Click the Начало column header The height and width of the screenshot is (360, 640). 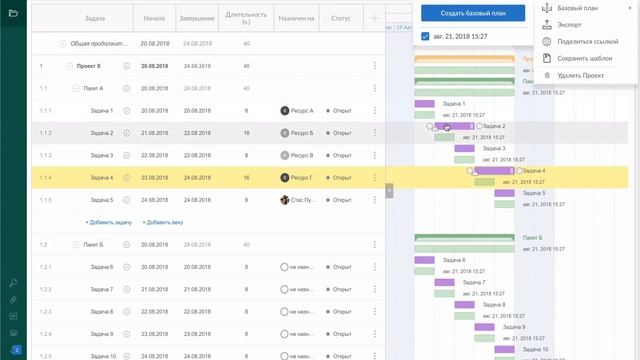pyautogui.click(x=154, y=18)
